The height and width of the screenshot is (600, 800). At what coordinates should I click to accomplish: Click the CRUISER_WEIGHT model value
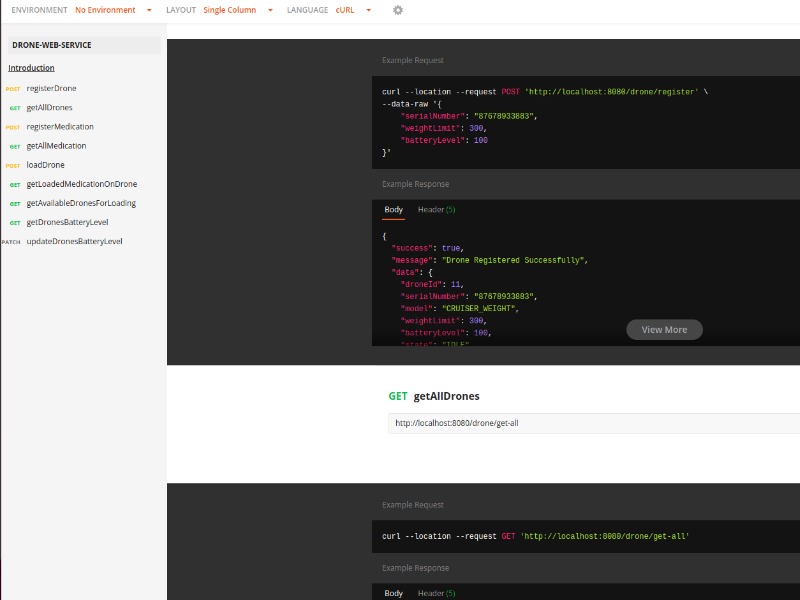click(479, 308)
